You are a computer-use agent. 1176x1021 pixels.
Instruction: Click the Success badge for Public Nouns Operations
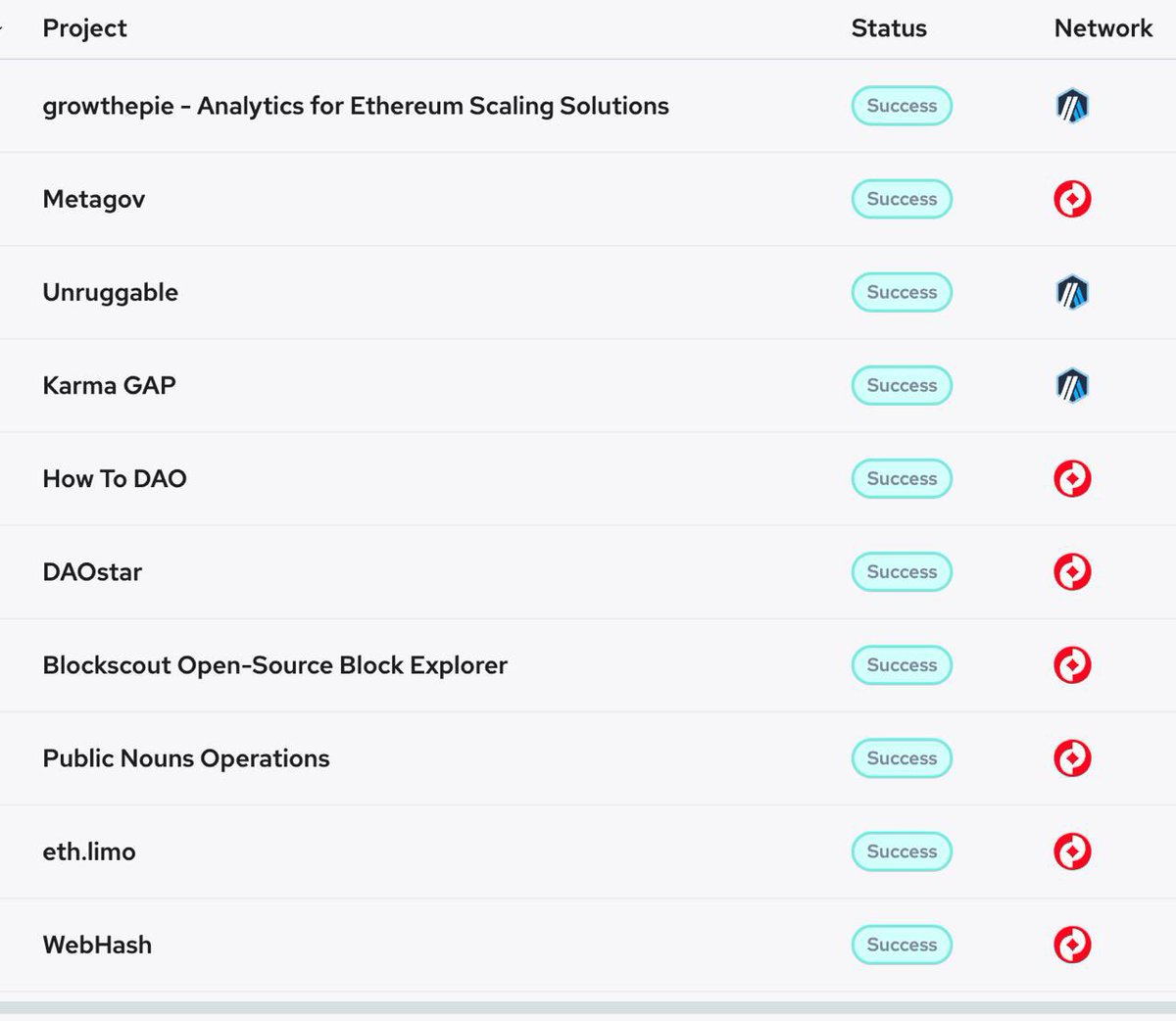[x=902, y=758]
